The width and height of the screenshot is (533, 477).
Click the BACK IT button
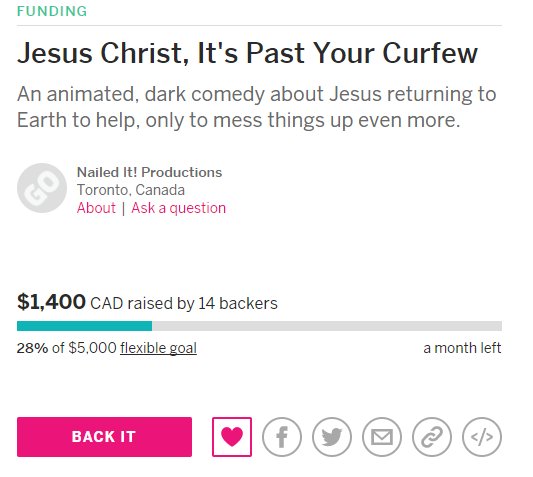click(104, 437)
